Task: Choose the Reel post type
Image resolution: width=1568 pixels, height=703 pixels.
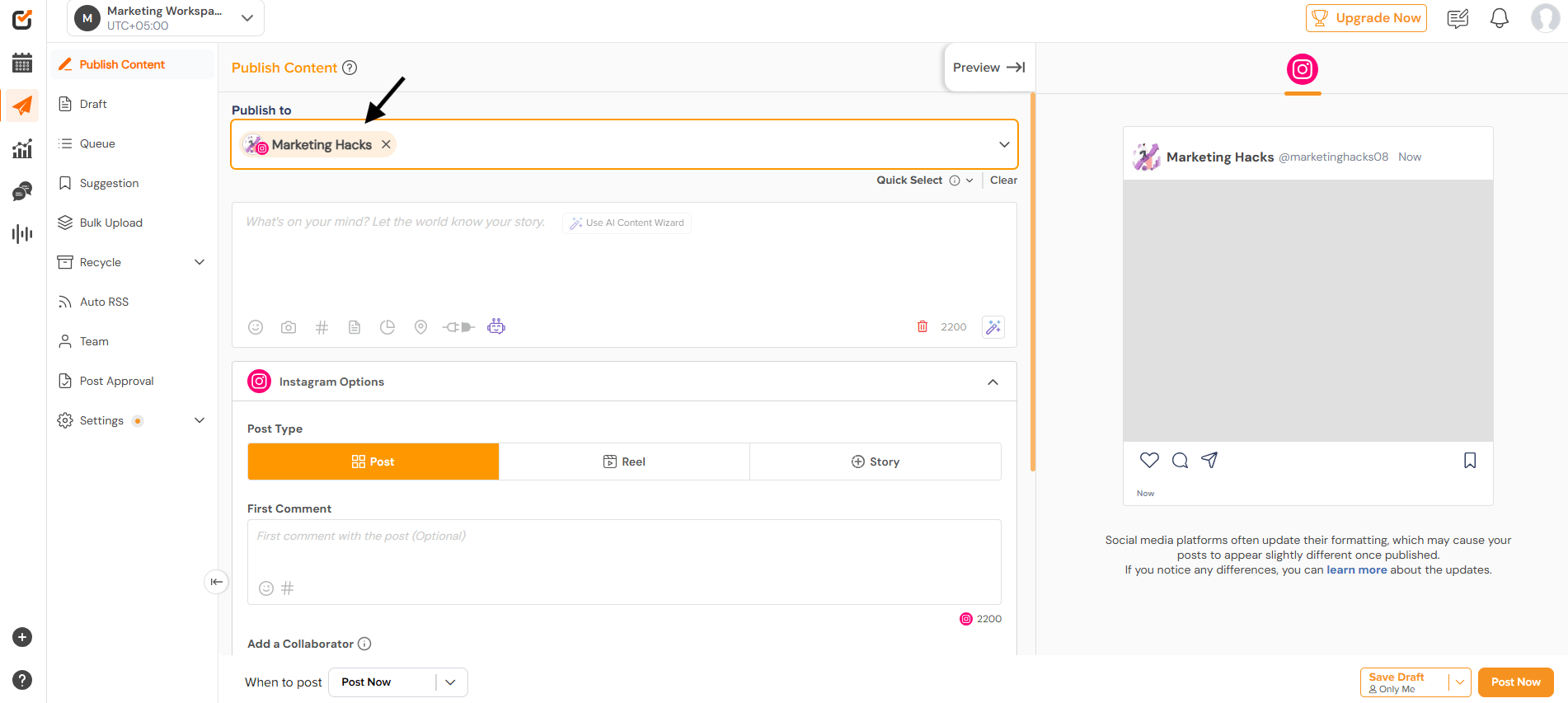Action: click(x=624, y=462)
